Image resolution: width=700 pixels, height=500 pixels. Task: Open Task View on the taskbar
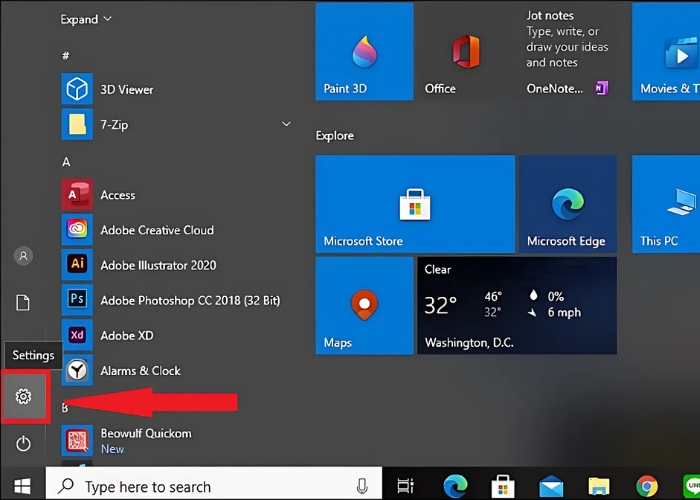(x=406, y=486)
